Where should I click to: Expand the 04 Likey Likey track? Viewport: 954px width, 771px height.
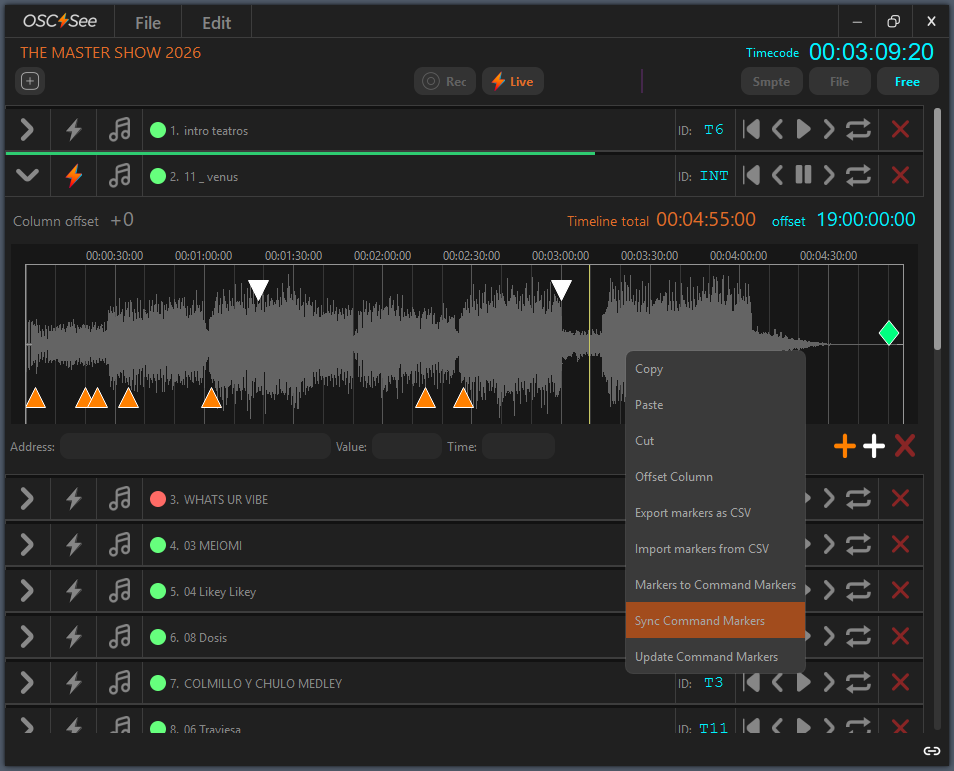[27, 591]
